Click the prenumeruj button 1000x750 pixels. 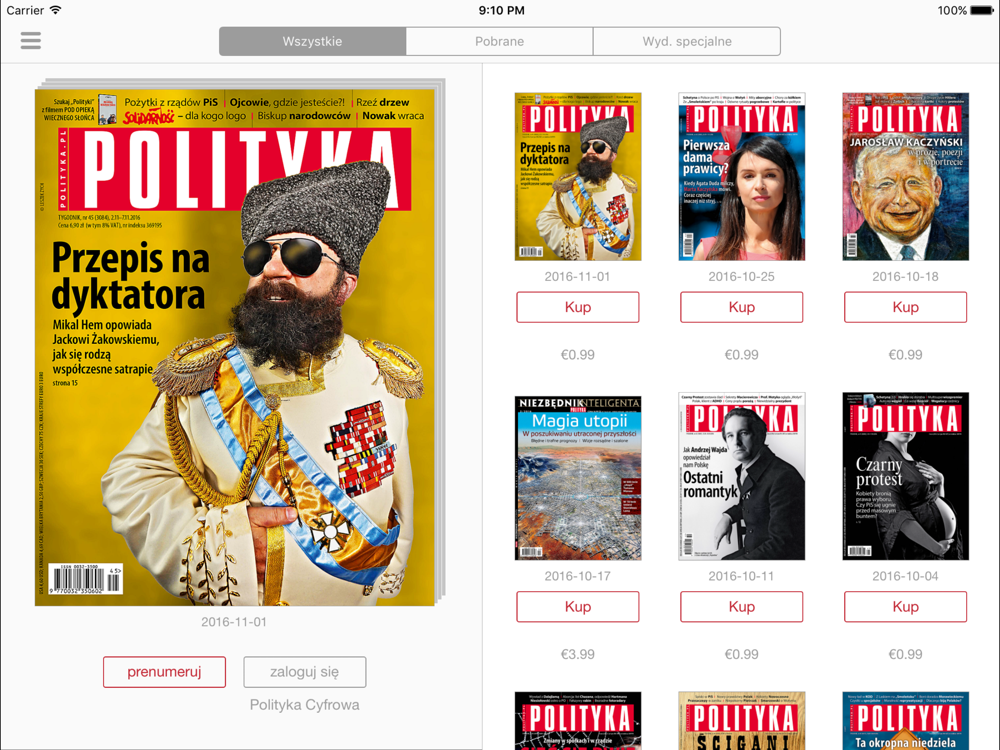coord(165,672)
